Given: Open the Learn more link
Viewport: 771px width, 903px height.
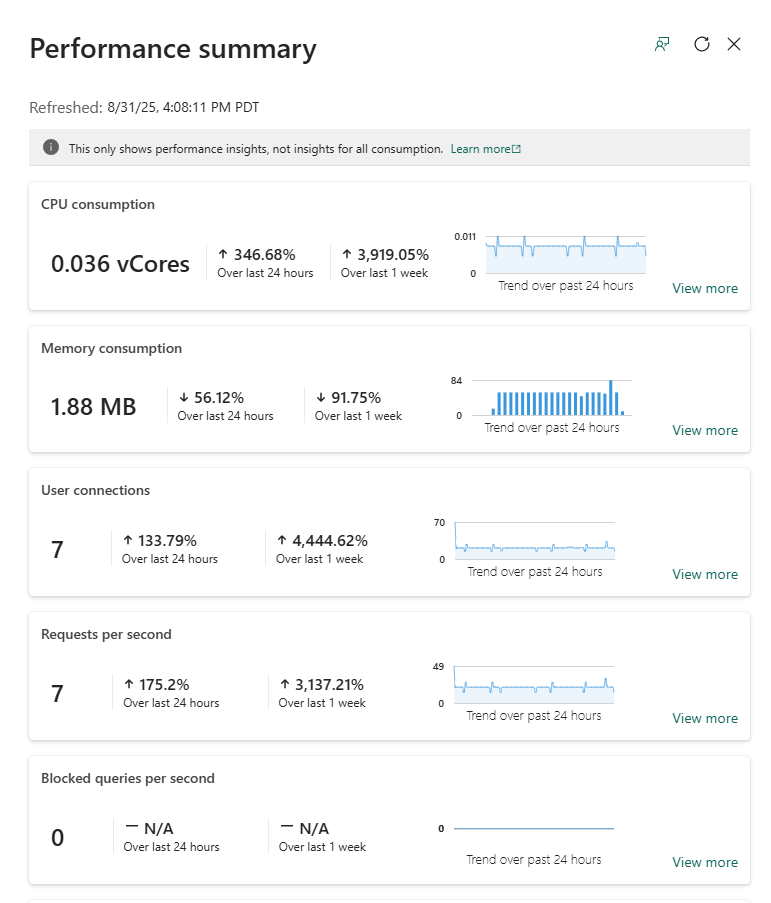Looking at the screenshot, I should (480, 149).
